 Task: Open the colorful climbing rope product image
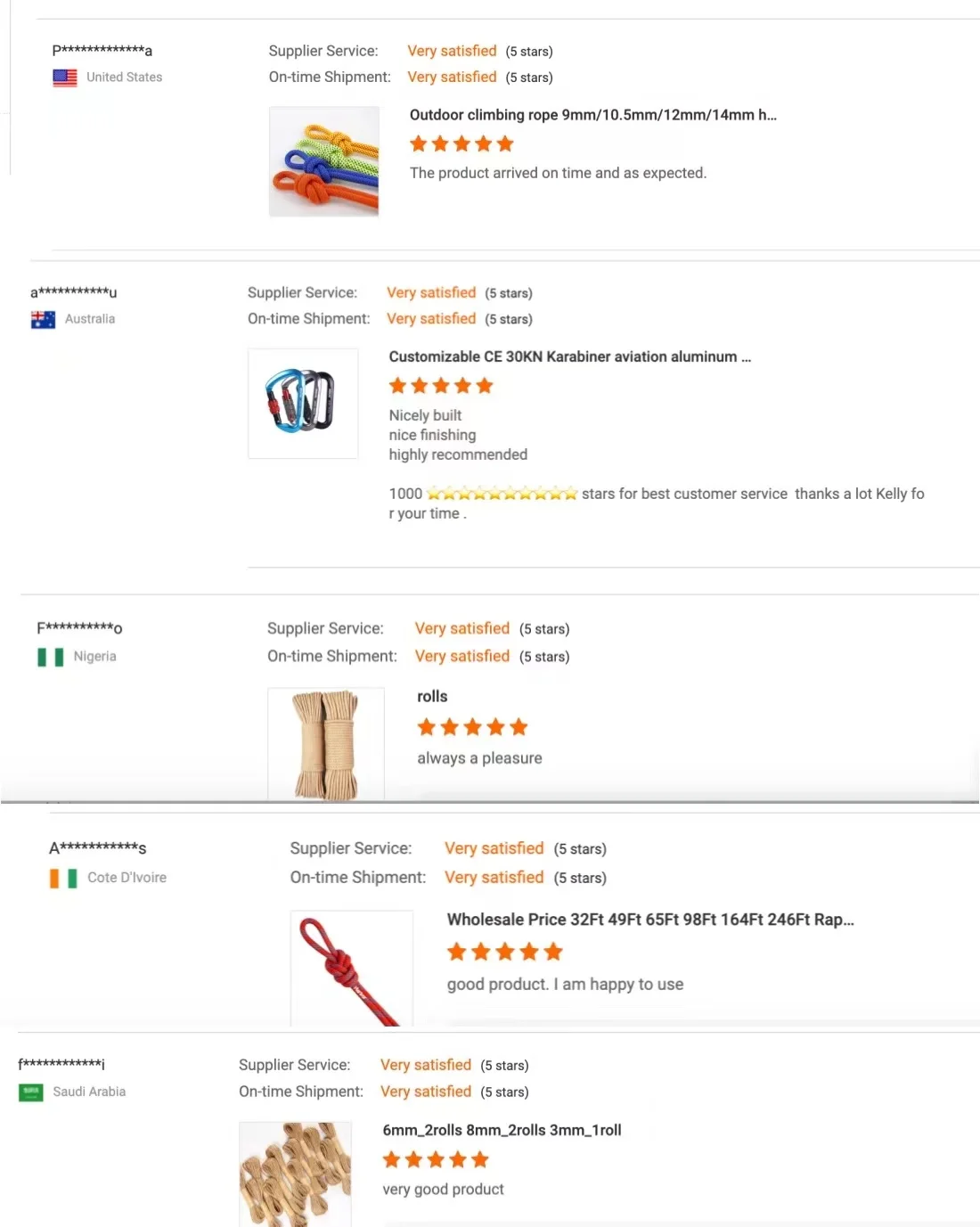coord(324,161)
